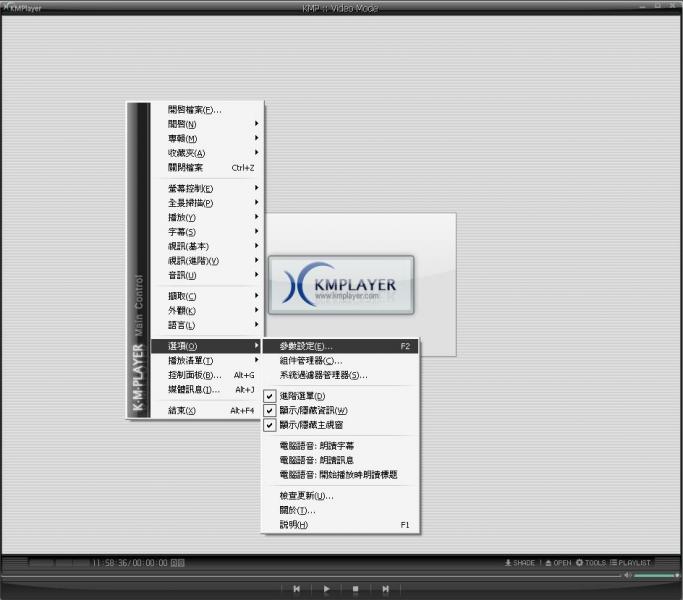
Task: Expand the 開啟(N) submenu
Action: pos(206,124)
